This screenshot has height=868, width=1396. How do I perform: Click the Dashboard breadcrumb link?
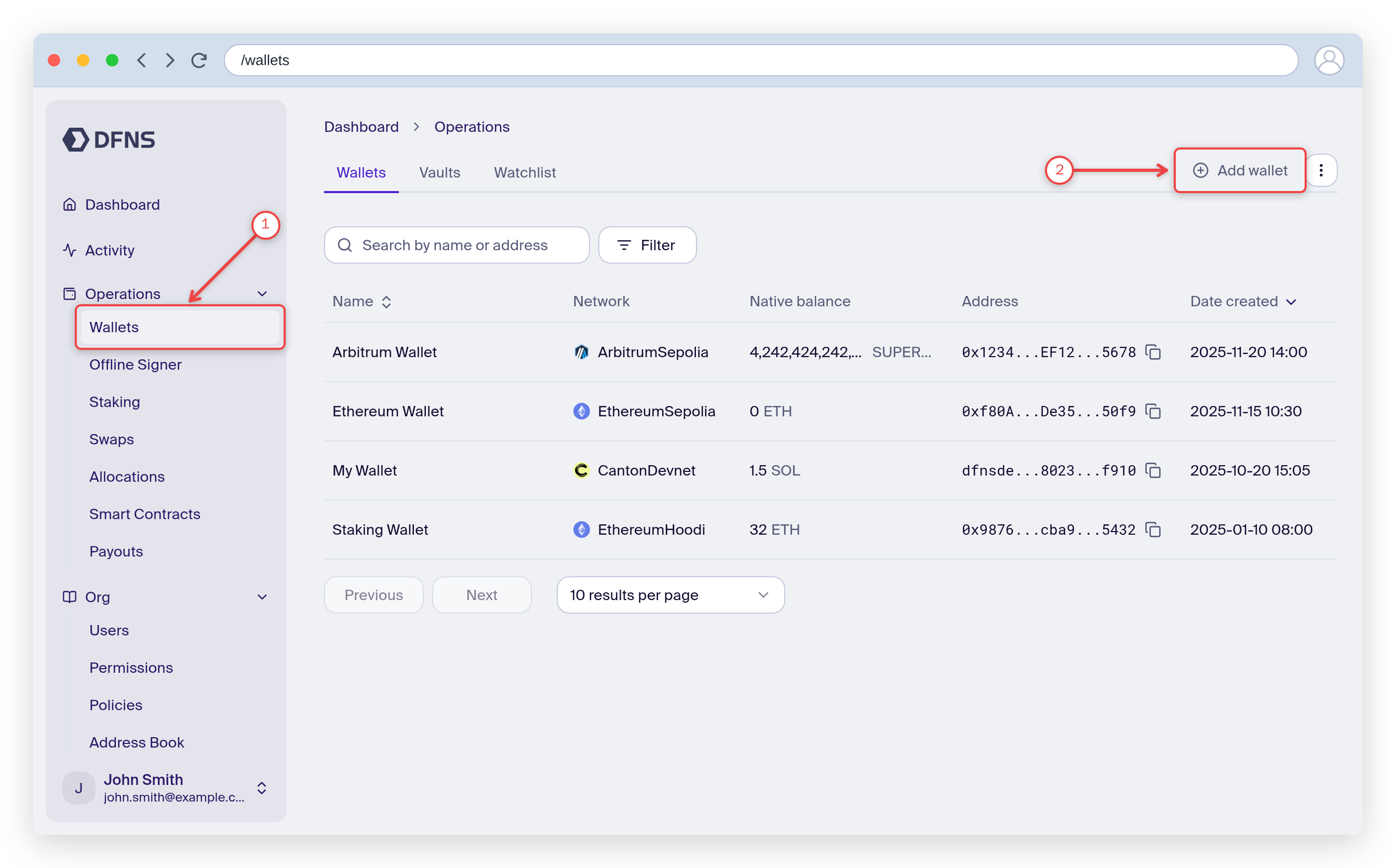361,127
